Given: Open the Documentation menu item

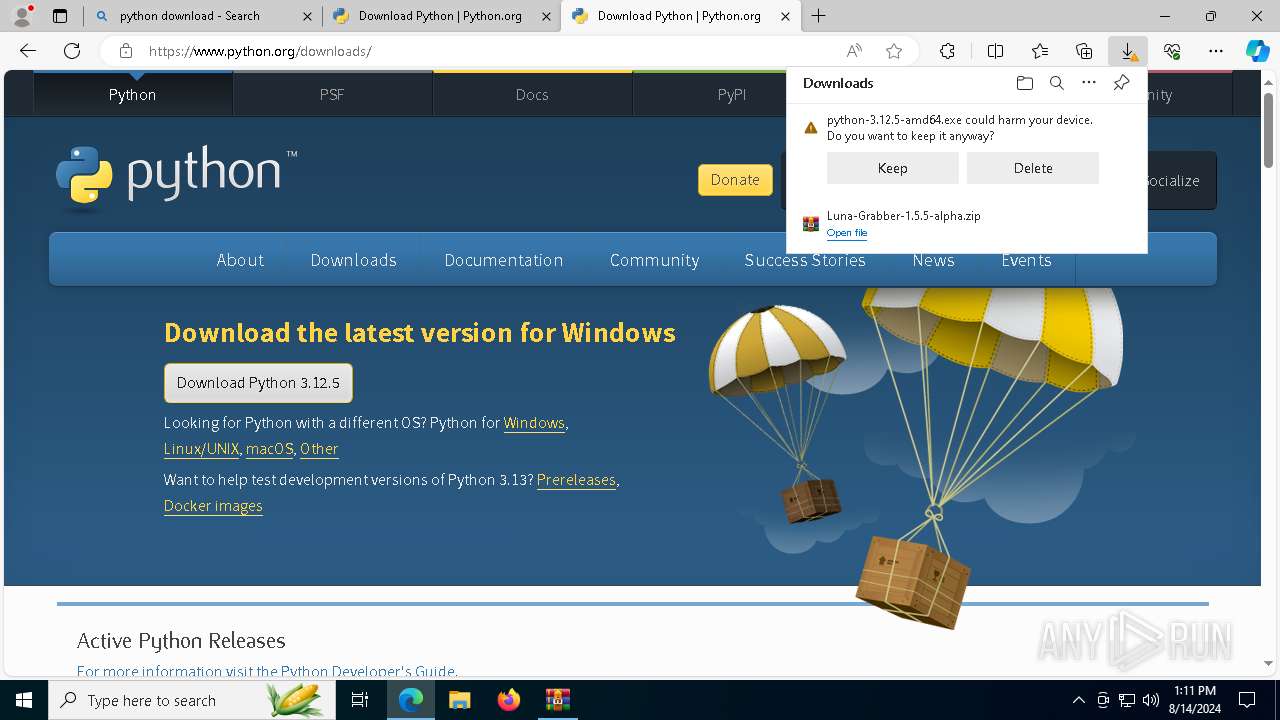Looking at the screenshot, I should 504,260.
